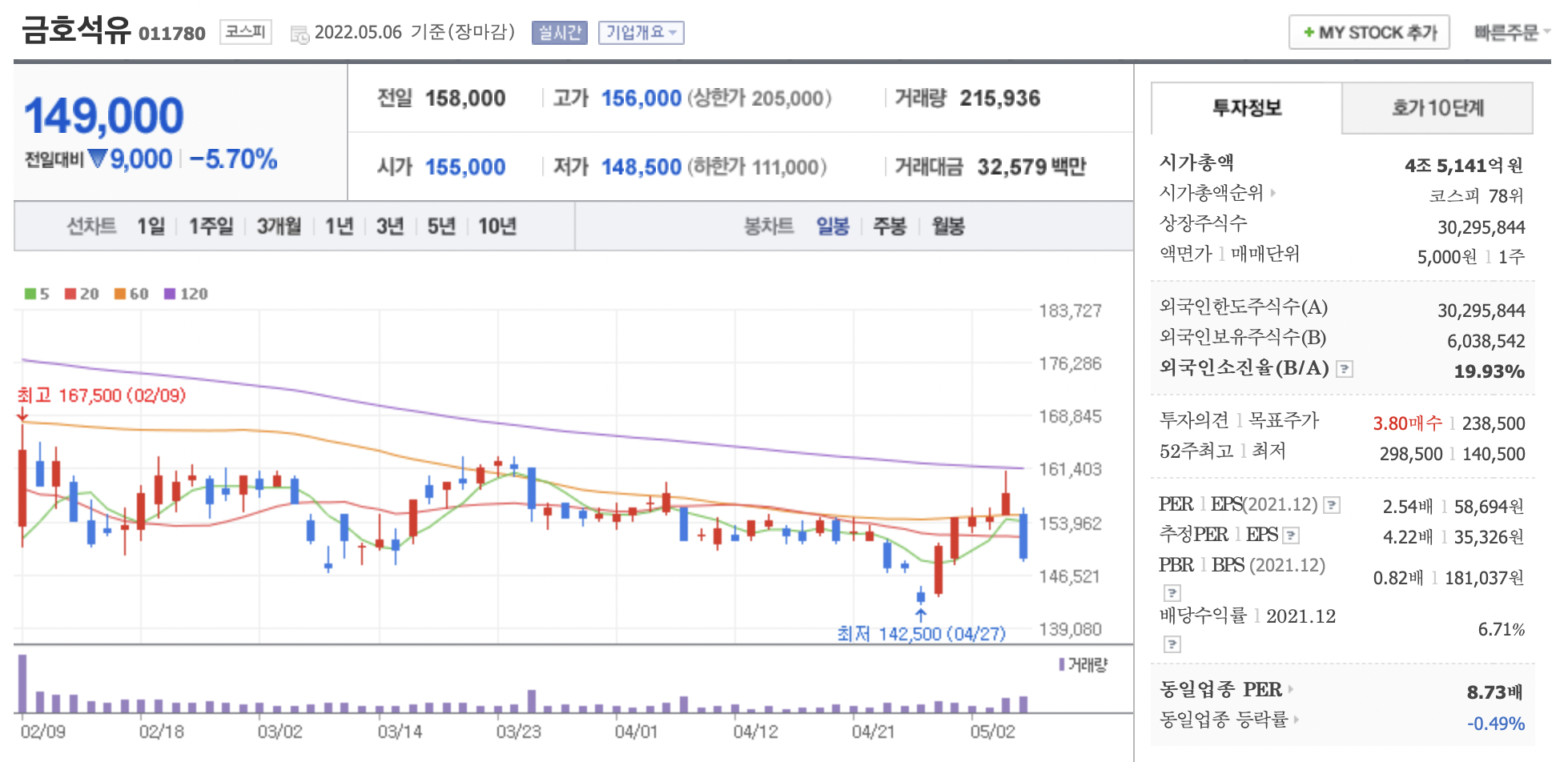Switch to the 호가10단계 tab
1568x762 pixels.
[x=1437, y=107]
